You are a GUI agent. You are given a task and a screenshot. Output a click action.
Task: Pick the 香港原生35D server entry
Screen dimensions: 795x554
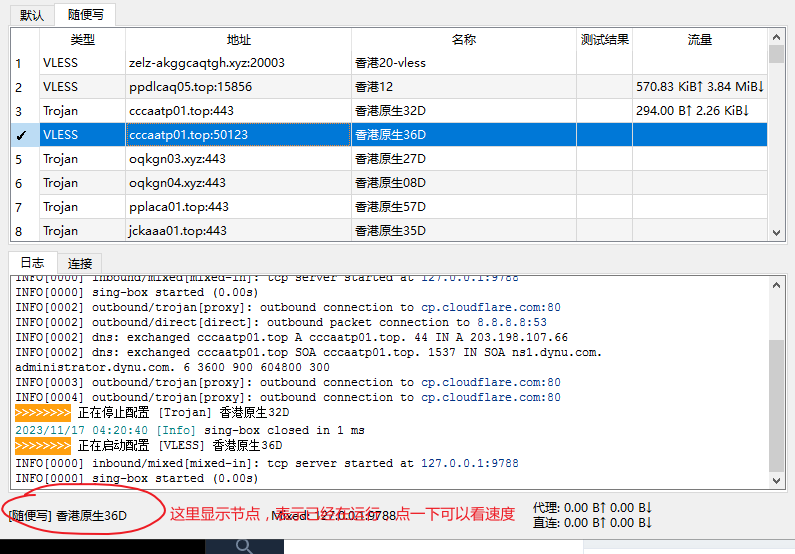tap(390, 231)
